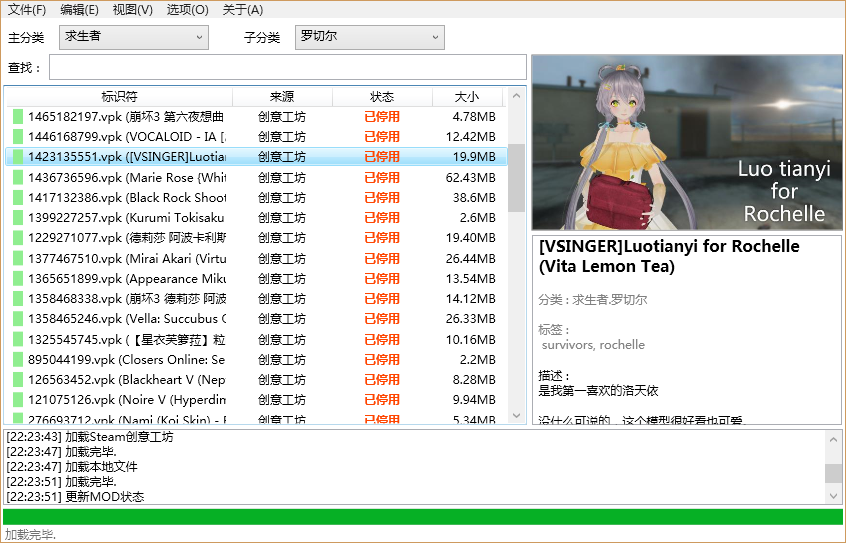Select row 1229271077.vpk 德莉莎 阿波卡利斯
This screenshot has width=846, height=543.
click(256, 237)
